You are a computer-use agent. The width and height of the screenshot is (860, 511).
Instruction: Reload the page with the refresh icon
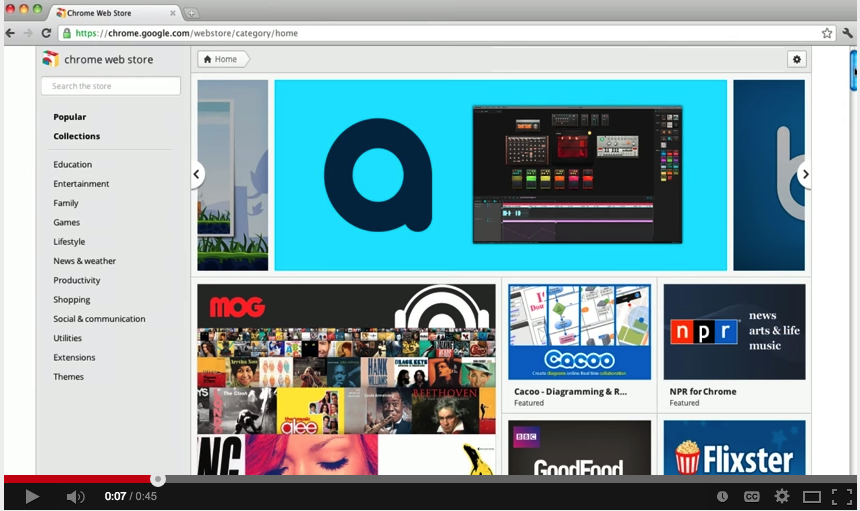click(x=46, y=33)
